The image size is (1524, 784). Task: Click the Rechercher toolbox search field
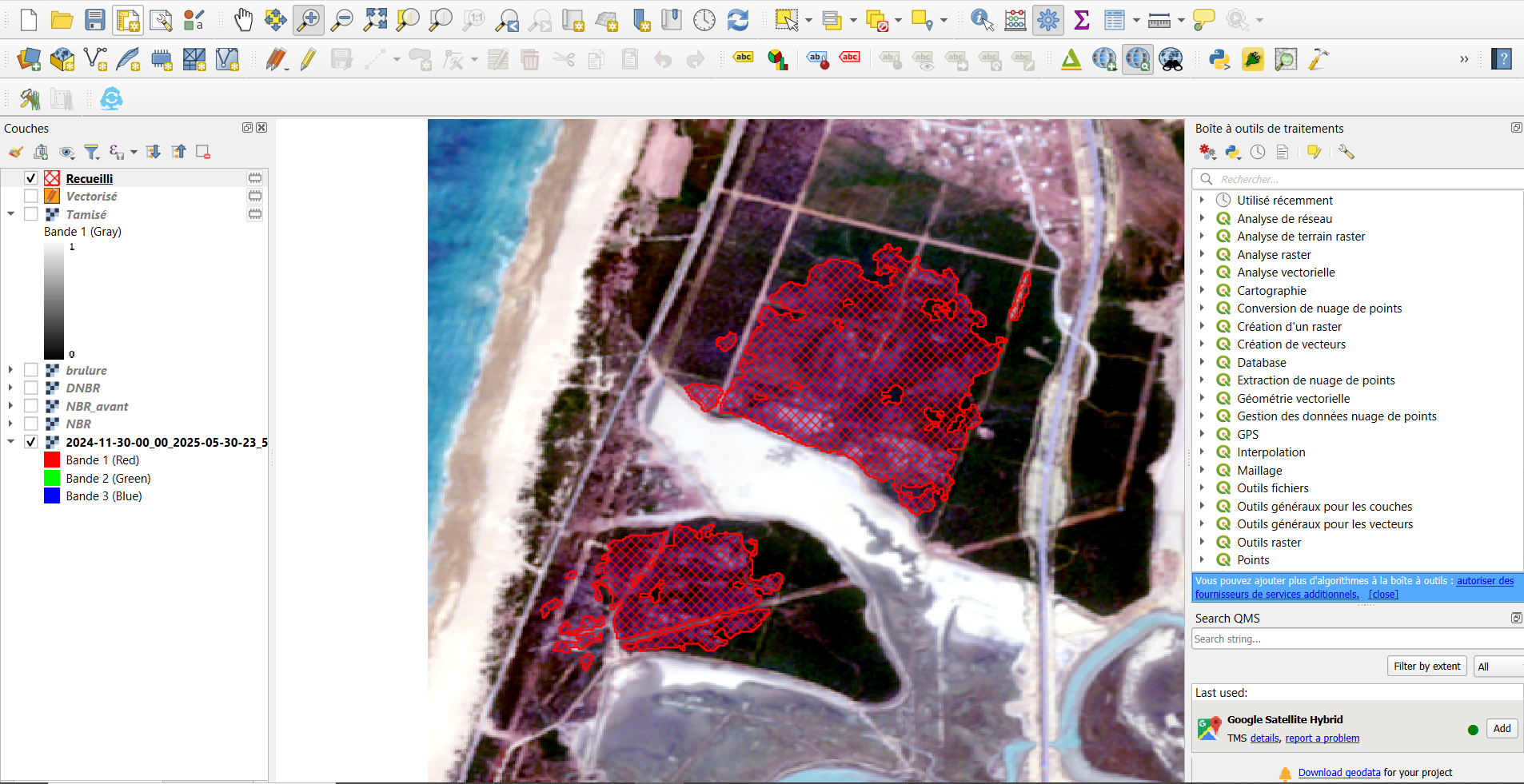tap(1359, 179)
